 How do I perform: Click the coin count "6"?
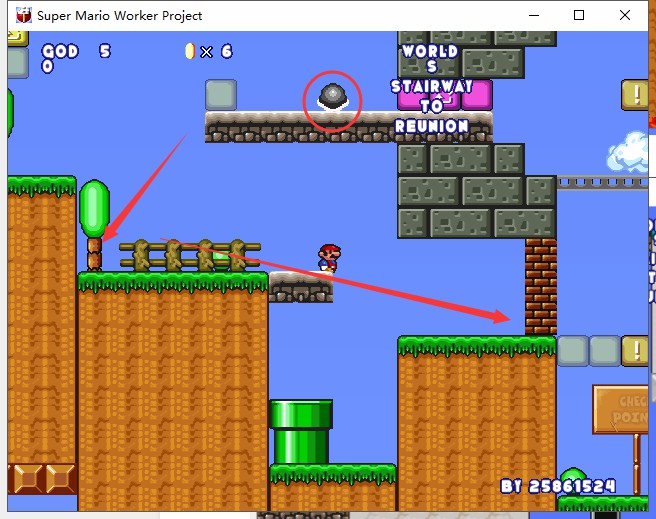coord(226,51)
